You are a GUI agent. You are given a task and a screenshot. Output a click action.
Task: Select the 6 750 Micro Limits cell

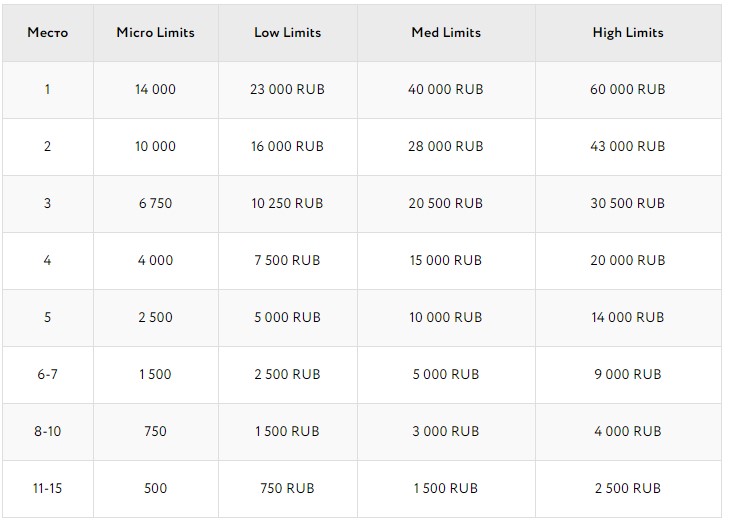[x=155, y=203]
